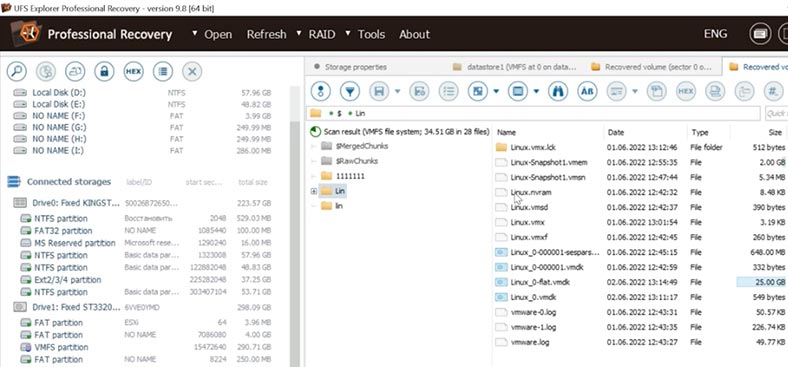The height and width of the screenshot is (367, 788).
Task: Click the funnel filter icon
Action: (x=350, y=91)
